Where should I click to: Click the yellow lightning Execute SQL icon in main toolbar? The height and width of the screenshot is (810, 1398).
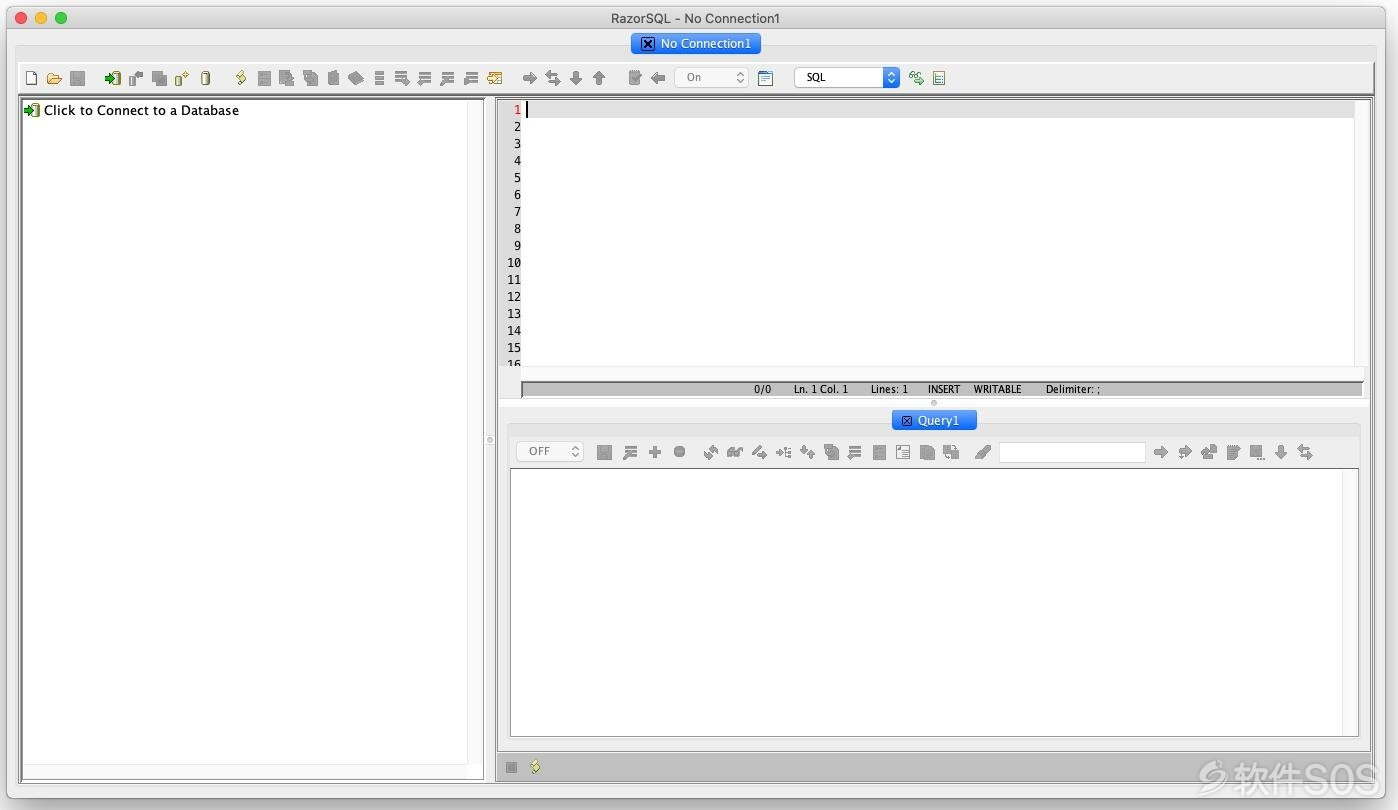pos(240,78)
